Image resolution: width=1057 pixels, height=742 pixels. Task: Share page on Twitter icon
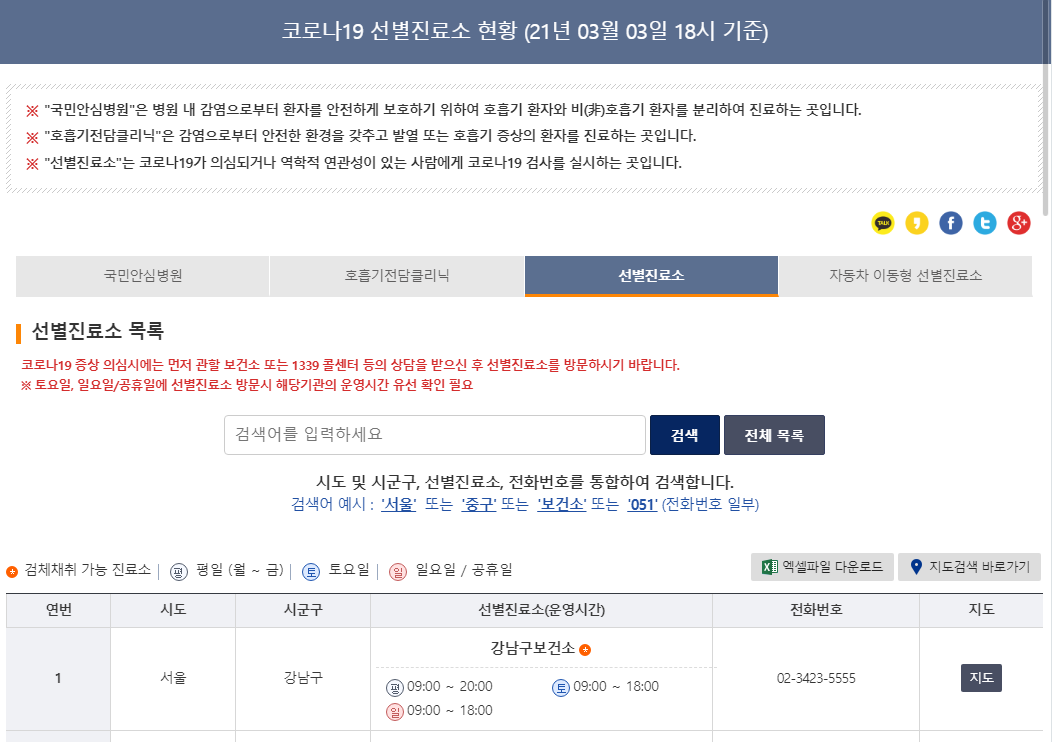(x=985, y=223)
